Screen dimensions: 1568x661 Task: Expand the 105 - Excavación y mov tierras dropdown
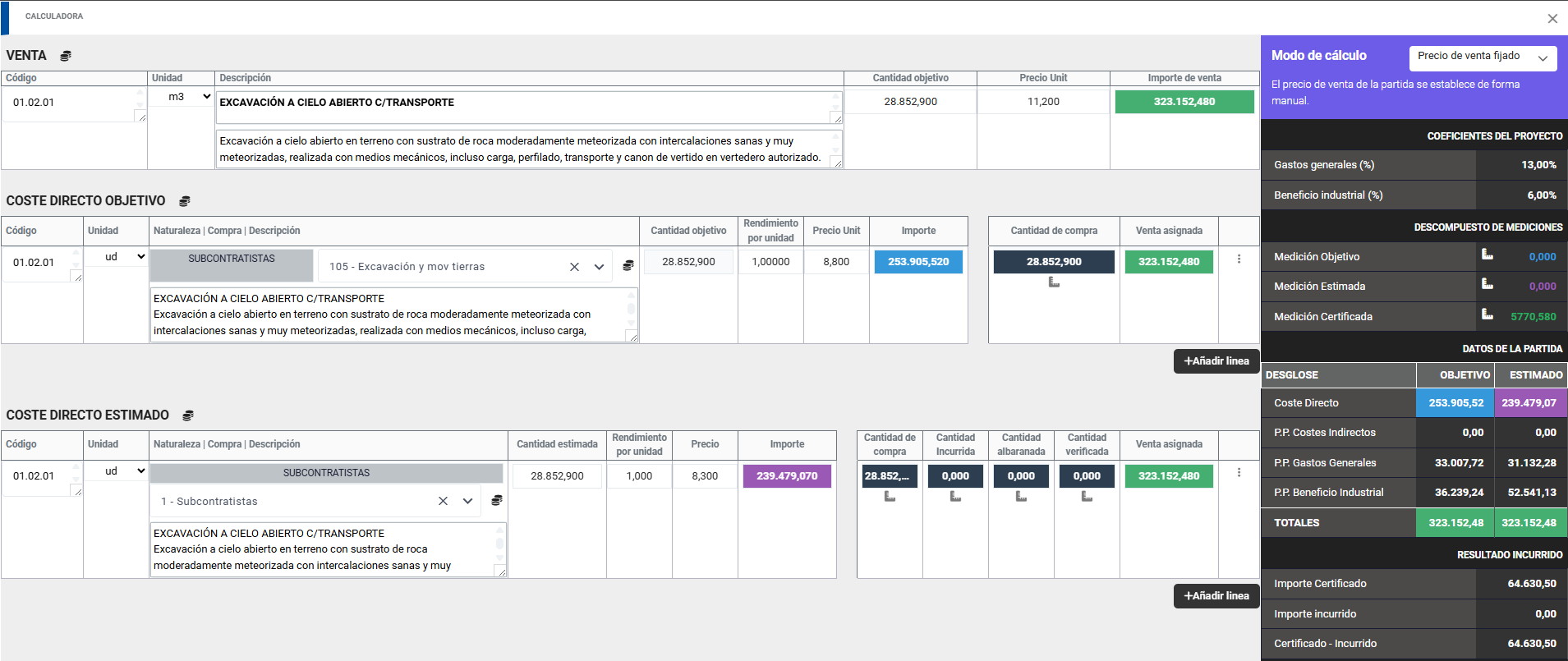click(599, 267)
